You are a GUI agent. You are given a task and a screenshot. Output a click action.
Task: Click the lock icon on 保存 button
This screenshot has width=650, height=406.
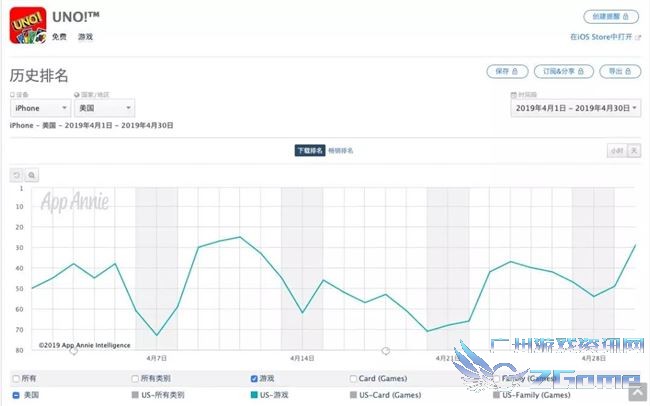pyautogui.click(x=515, y=71)
